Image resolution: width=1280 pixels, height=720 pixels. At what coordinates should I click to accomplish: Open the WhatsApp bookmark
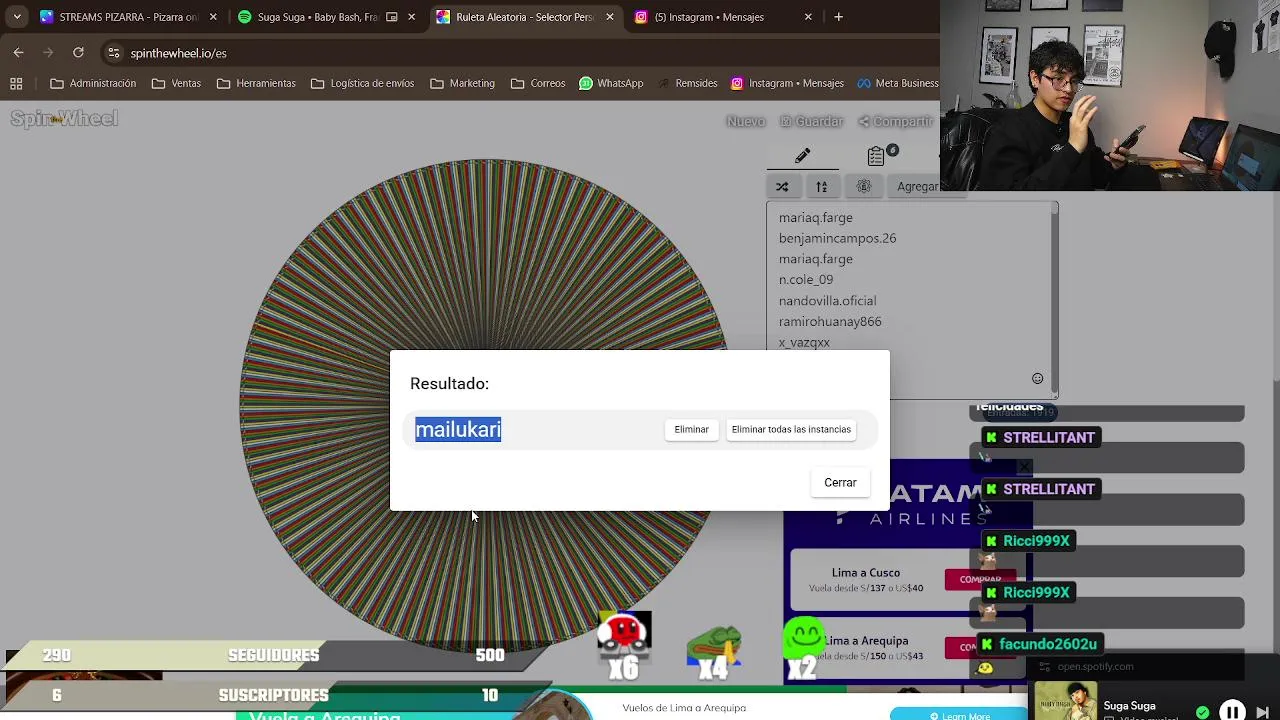pos(611,83)
